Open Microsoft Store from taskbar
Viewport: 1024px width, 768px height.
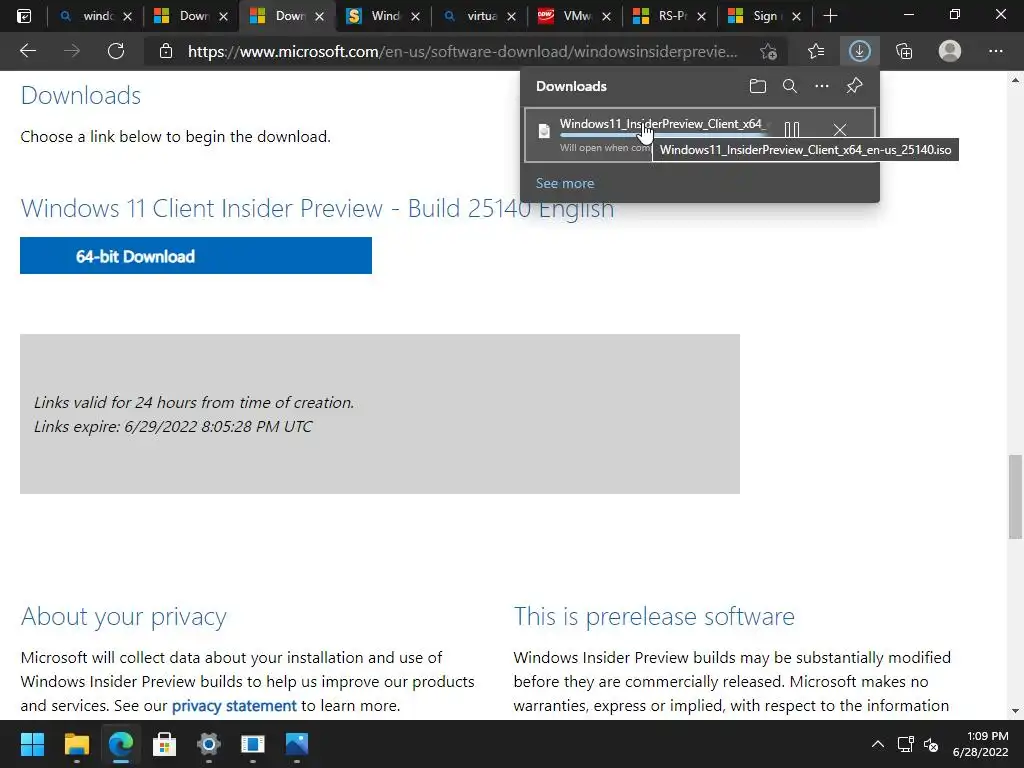coord(165,744)
